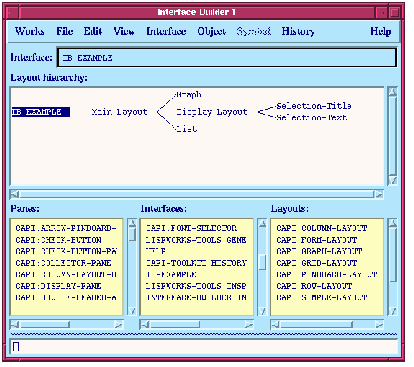Click the hierarchy vertical scrollbar down arrow
This screenshot has width=414, height=367.
point(393,181)
